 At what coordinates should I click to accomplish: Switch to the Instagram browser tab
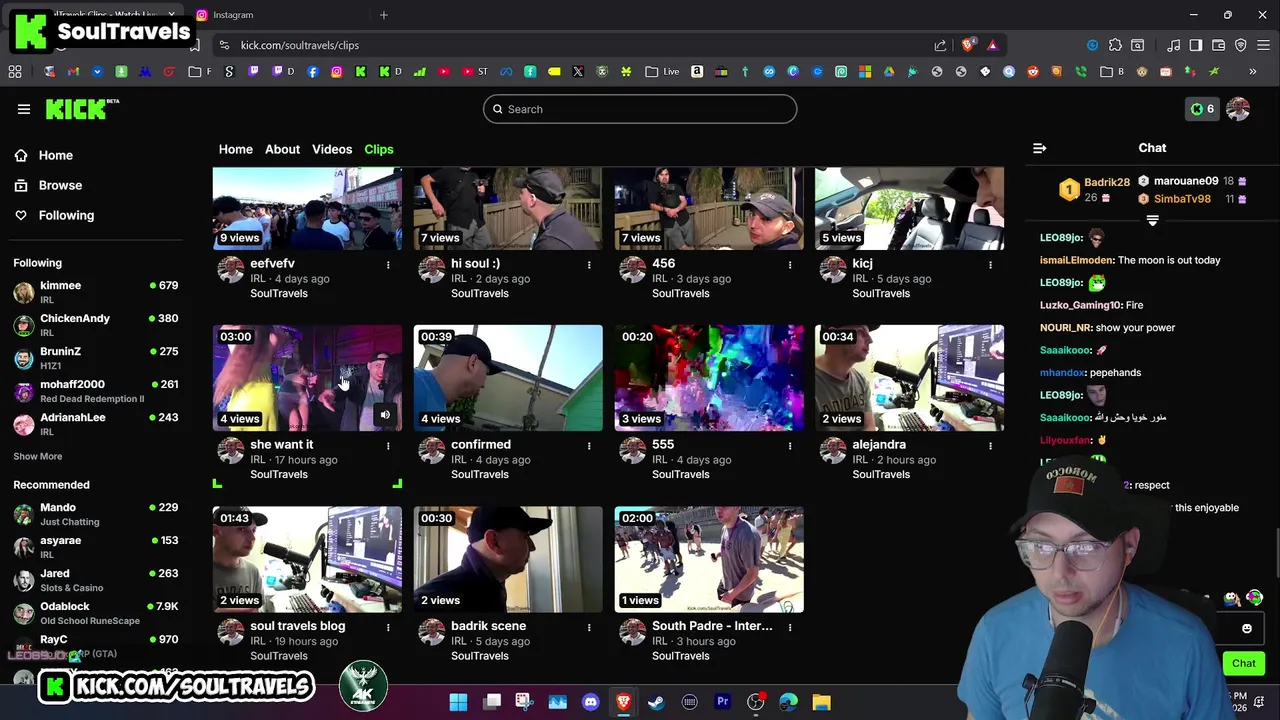tap(275, 15)
